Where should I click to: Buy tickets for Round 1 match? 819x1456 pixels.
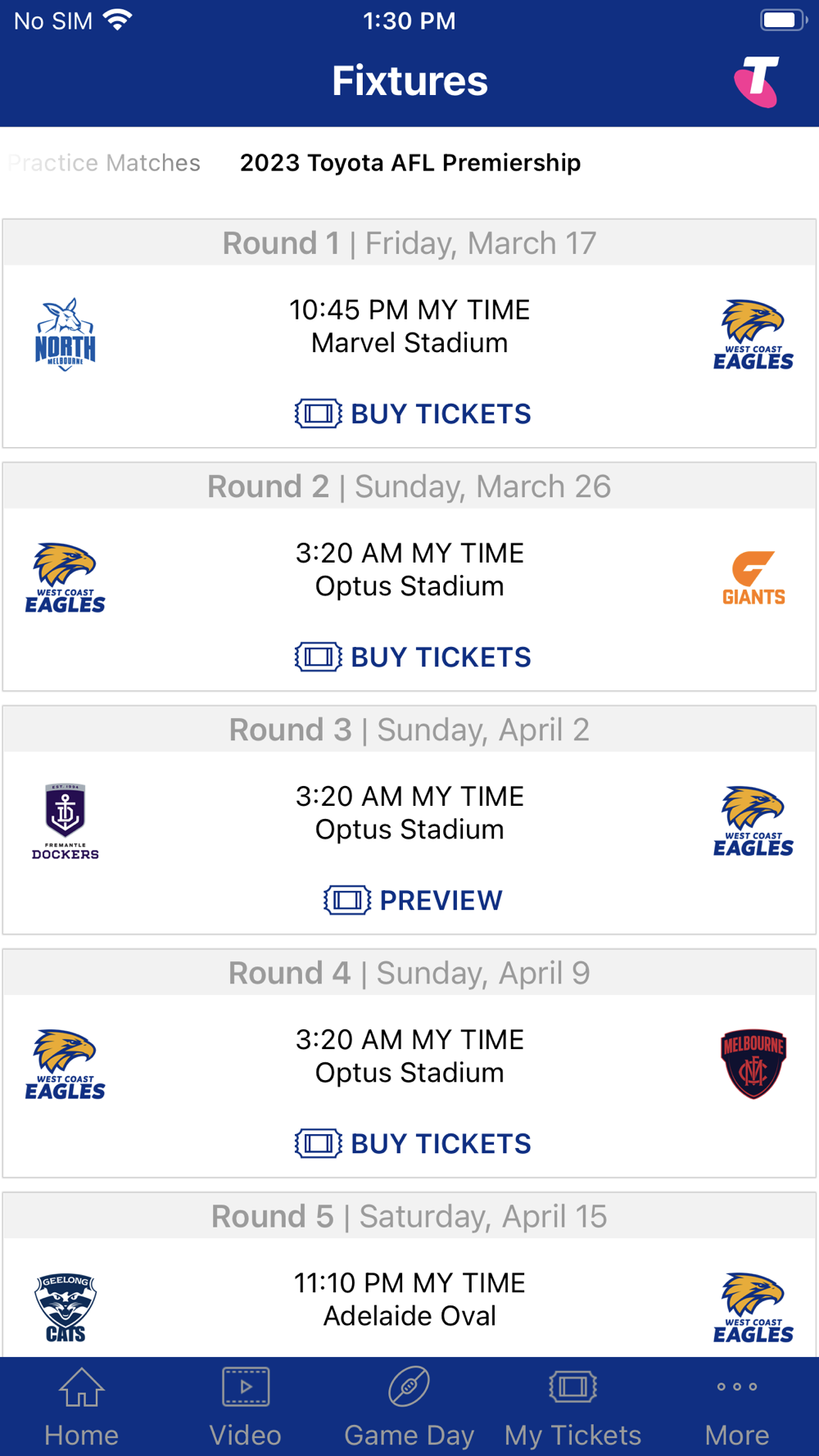[414, 414]
